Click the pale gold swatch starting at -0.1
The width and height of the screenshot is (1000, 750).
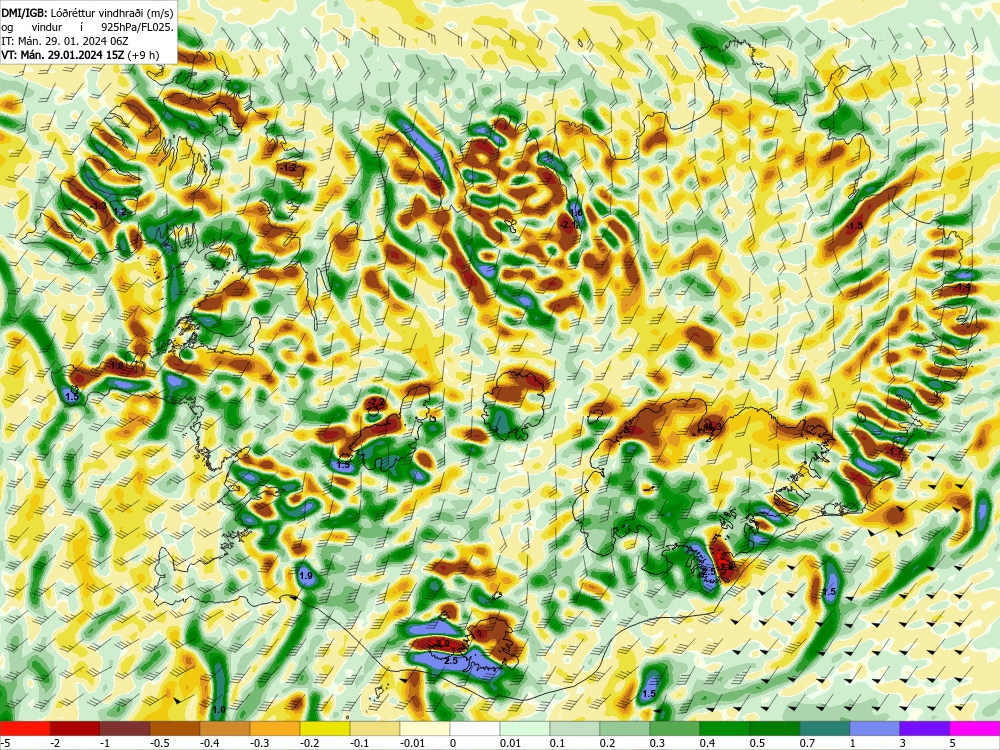pyautogui.click(x=375, y=728)
